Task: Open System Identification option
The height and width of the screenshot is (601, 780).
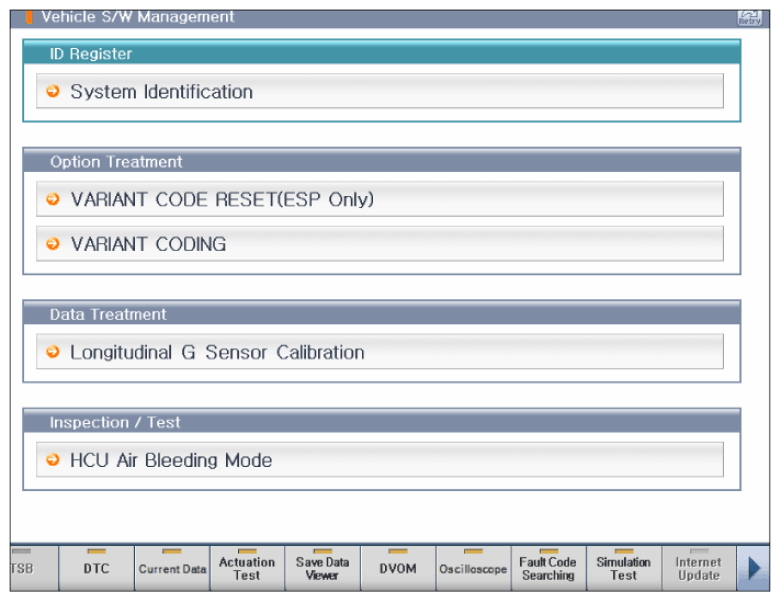Action: pos(380,91)
